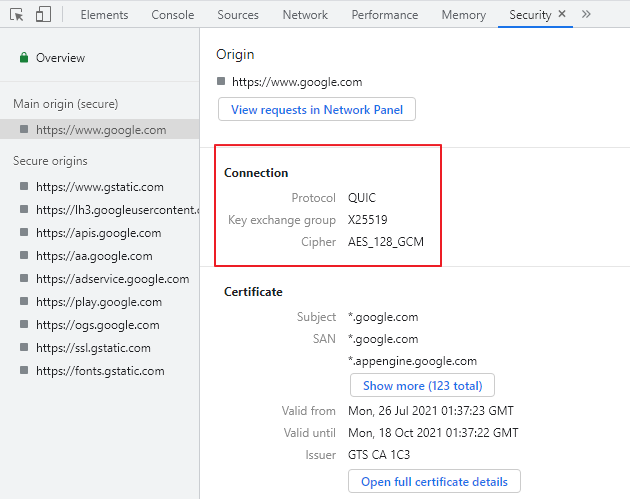Viewport: 630px width, 499px height.
Task: Open the Console tab
Action: pyautogui.click(x=173, y=15)
